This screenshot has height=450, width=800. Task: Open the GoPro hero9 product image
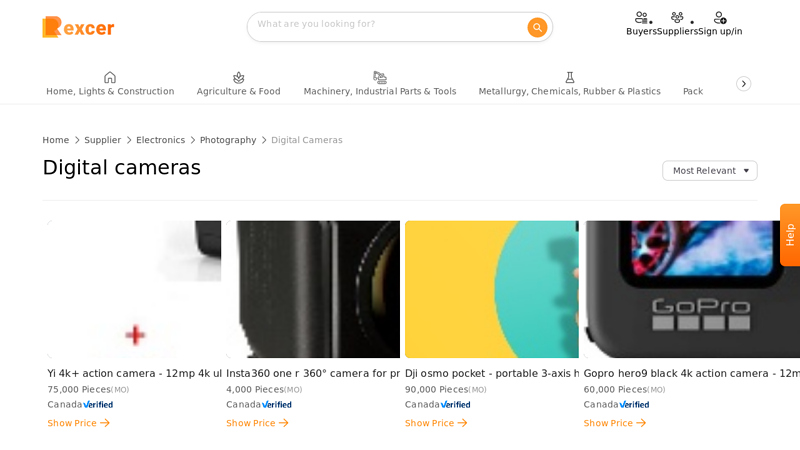click(x=690, y=289)
